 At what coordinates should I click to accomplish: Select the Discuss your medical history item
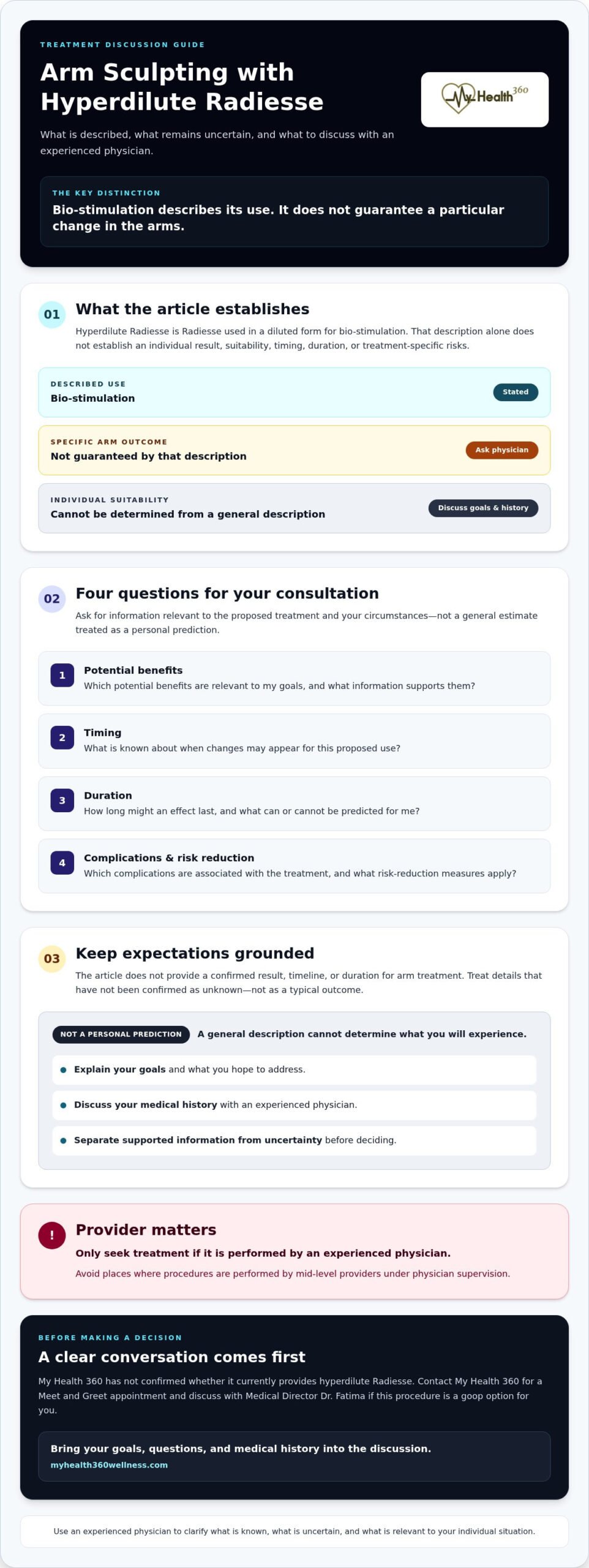point(294,1106)
